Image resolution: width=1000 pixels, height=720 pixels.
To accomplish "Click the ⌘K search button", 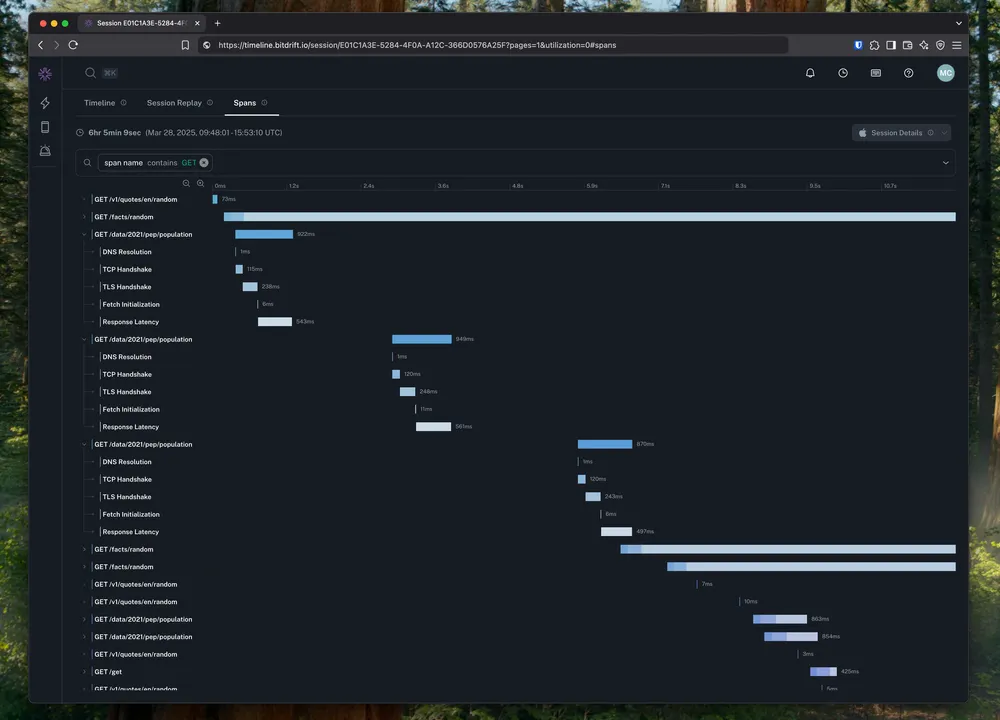I will point(101,73).
